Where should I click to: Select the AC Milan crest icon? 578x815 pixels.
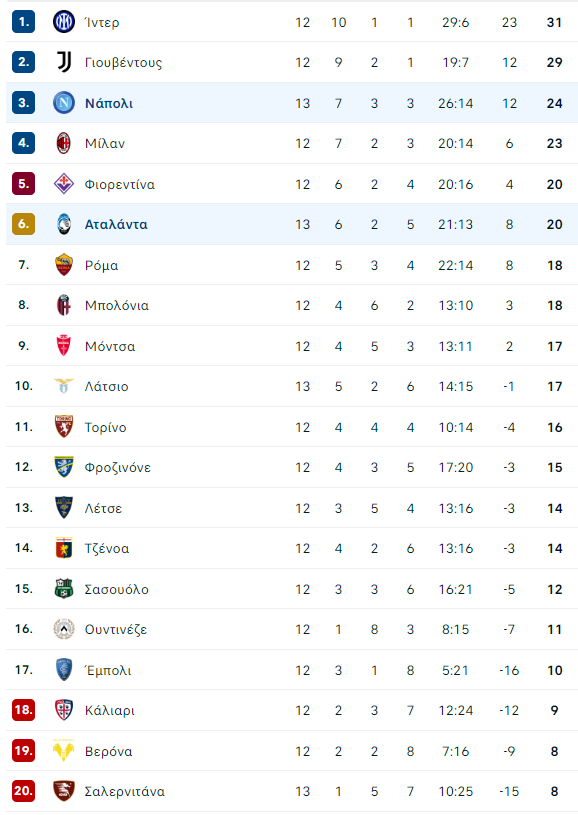tap(64, 143)
